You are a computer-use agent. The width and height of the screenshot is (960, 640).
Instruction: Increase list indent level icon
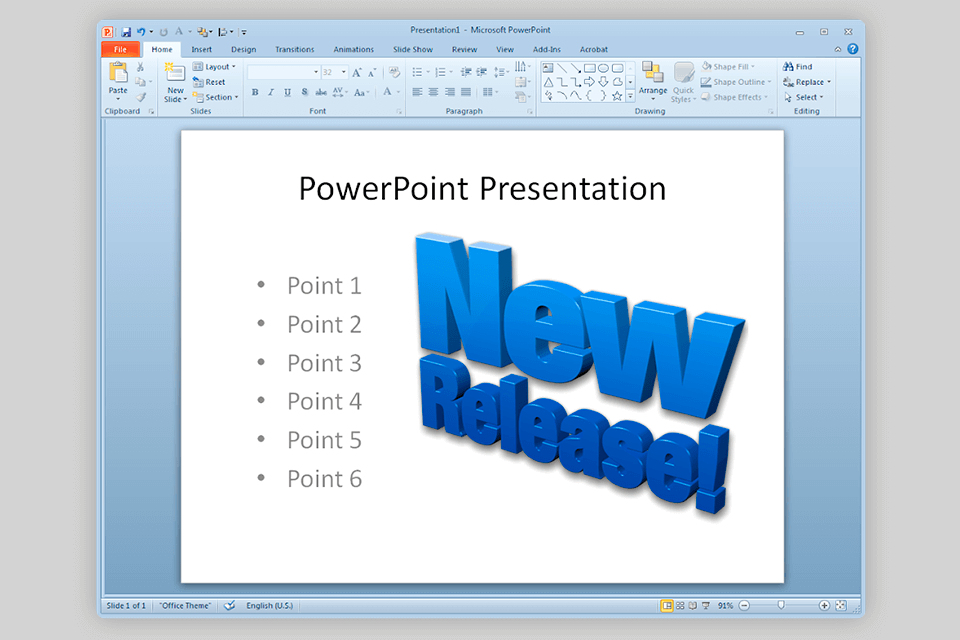[482, 72]
